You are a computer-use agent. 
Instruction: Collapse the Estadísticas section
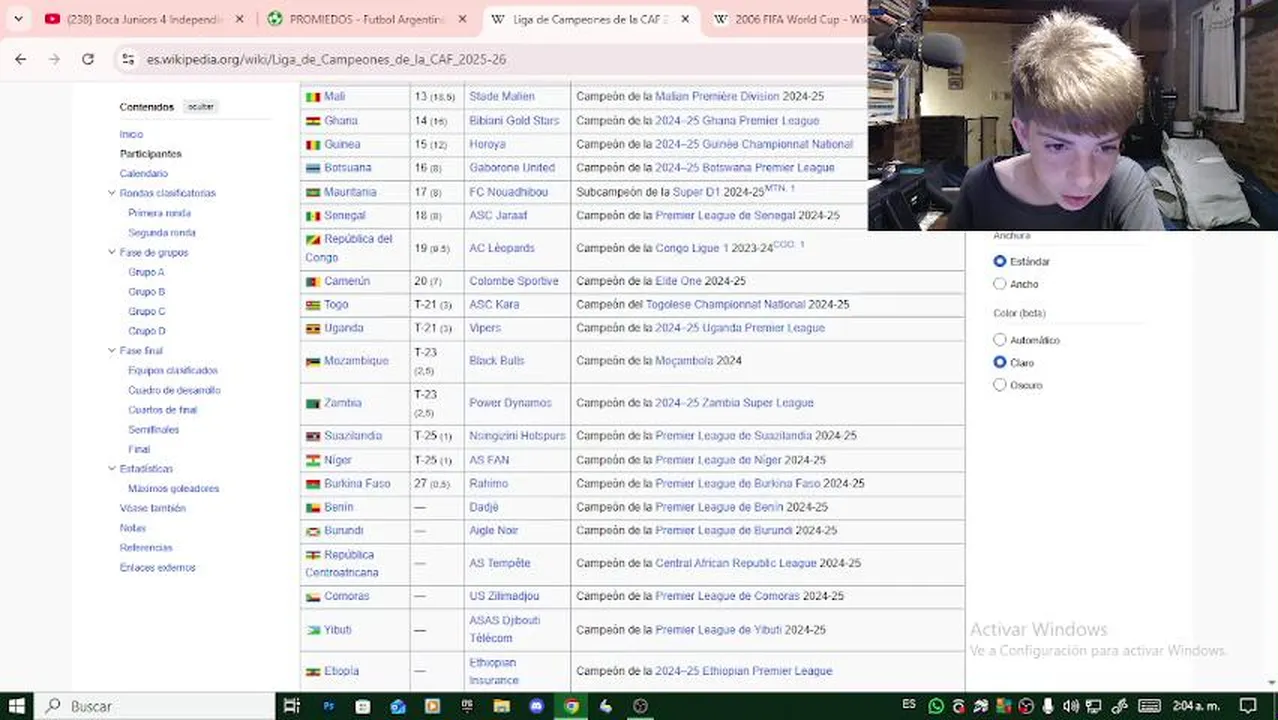point(112,469)
